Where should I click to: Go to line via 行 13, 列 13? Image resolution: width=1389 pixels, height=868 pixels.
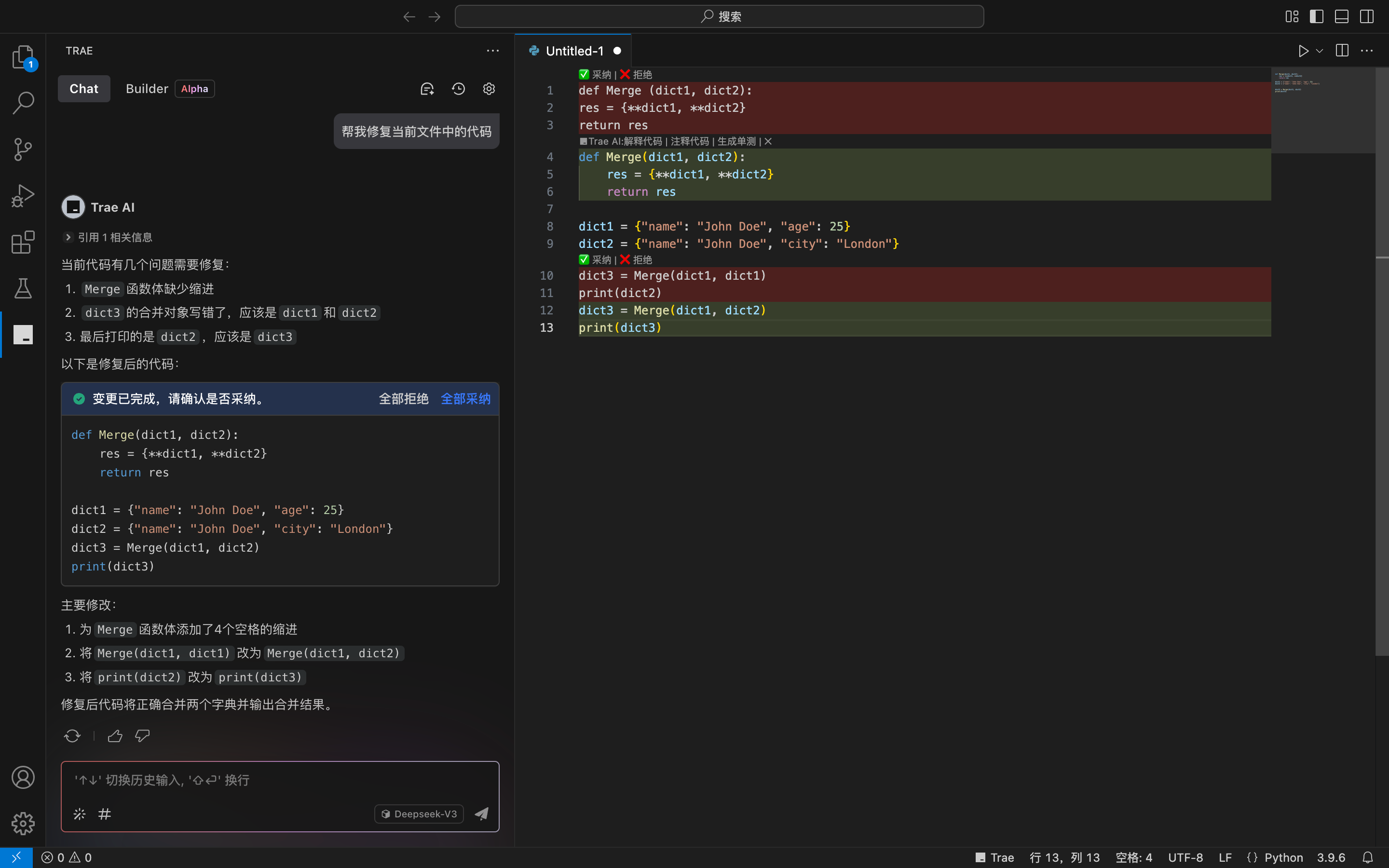click(x=1064, y=857)
